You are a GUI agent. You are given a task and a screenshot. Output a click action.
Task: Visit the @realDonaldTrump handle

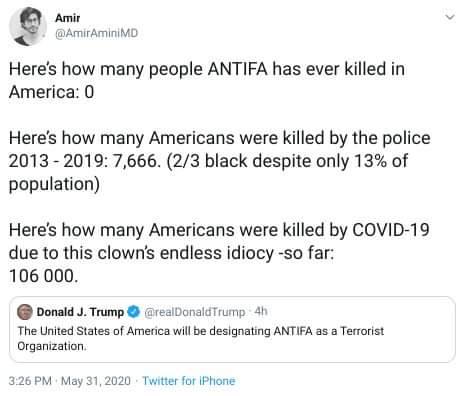195,312
